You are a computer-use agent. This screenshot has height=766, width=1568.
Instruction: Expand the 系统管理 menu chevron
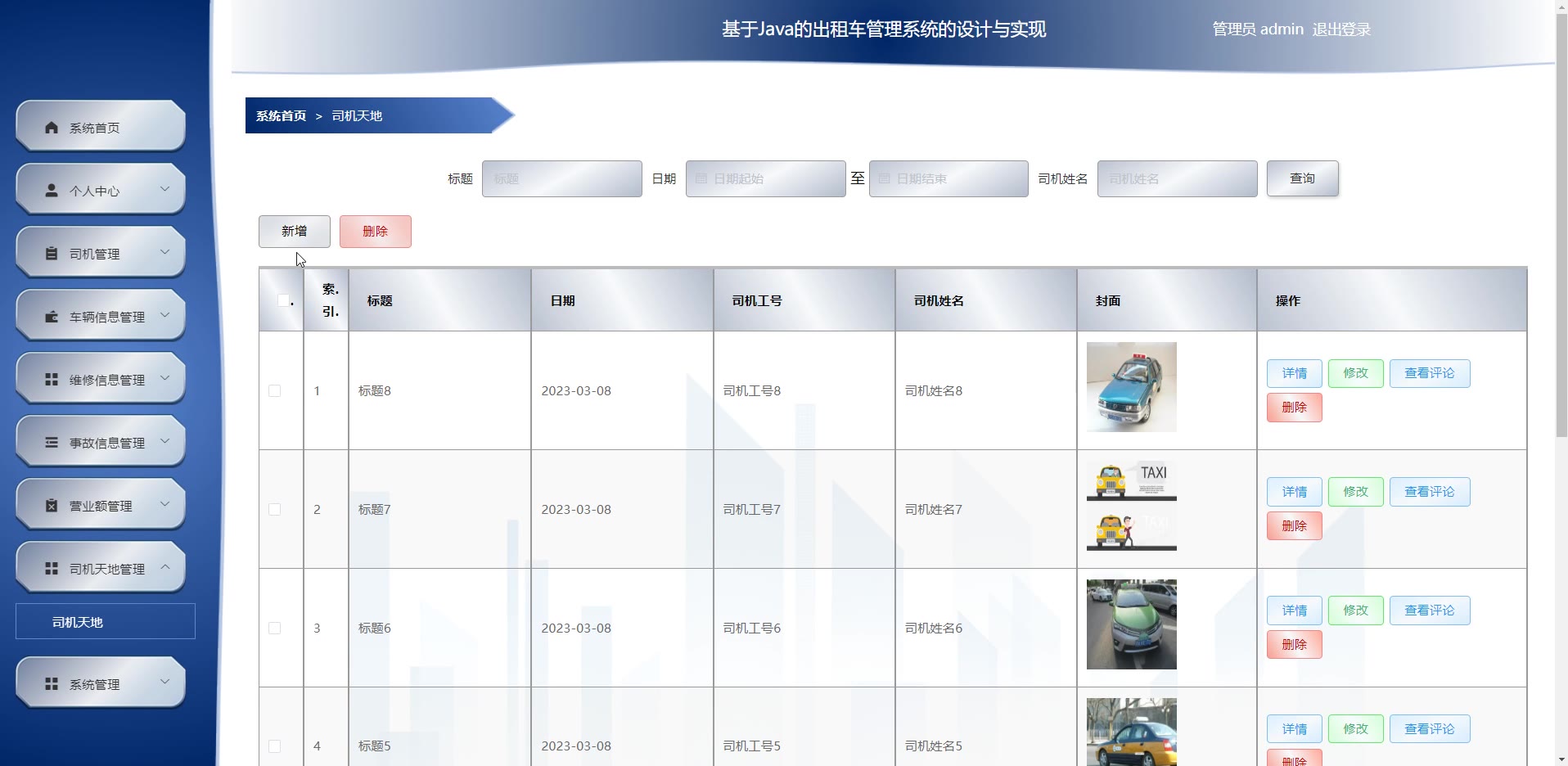click(x=165, y=683)
